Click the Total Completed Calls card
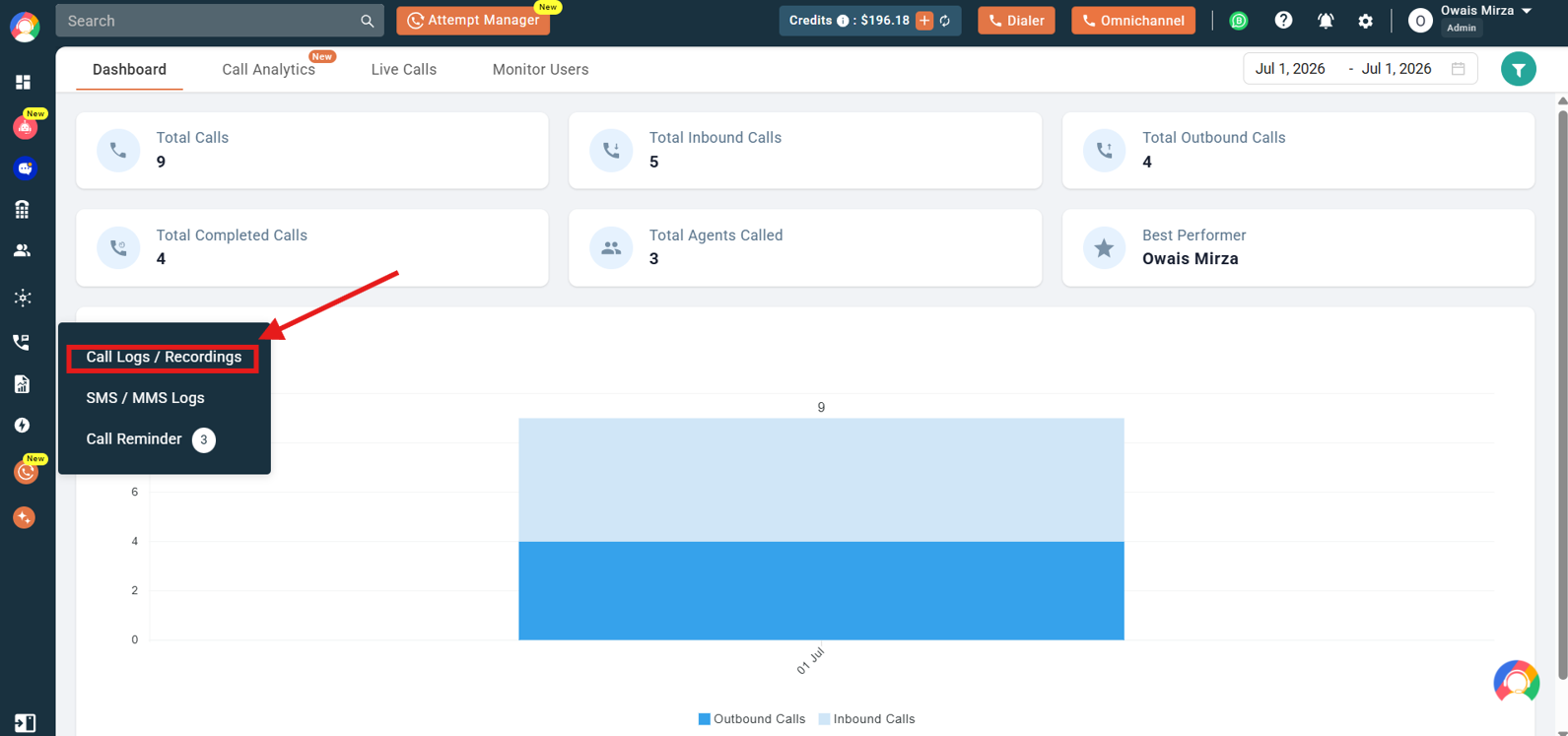Viewport: 1568px width, 736px height. (312, 247)
